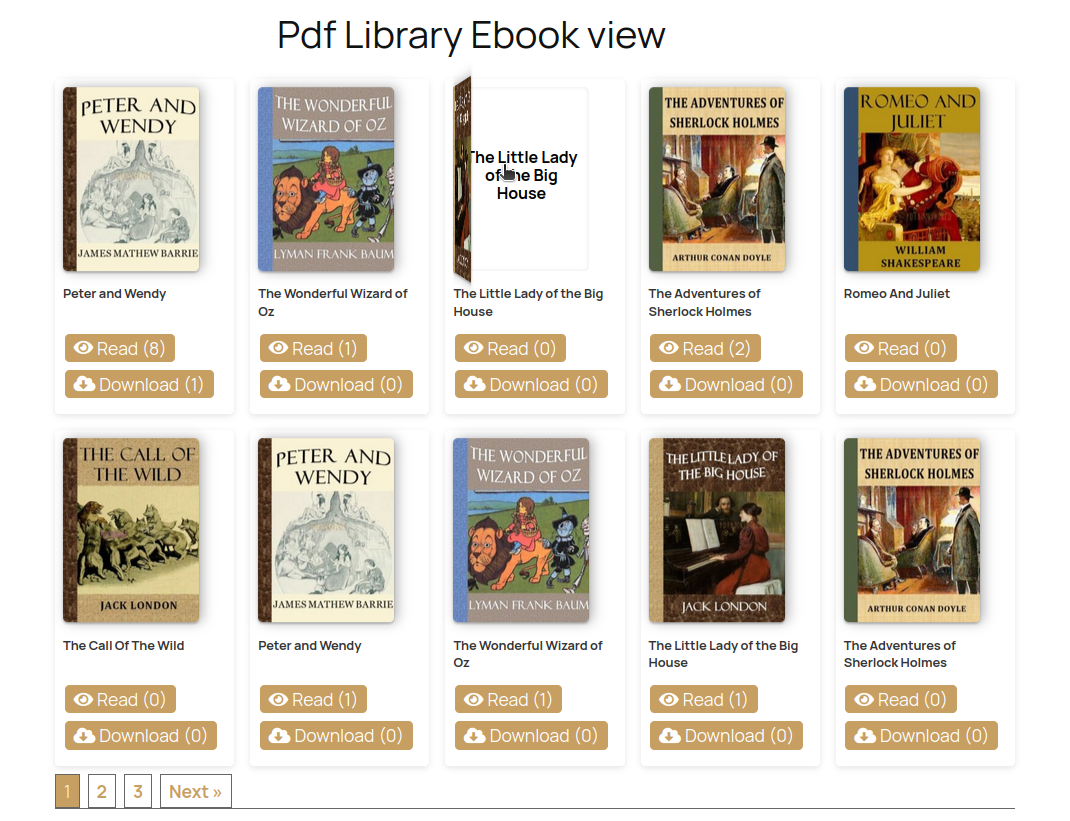Screen dimensions: 1070x821
Task: Open the Romeo and Juliet cover image
Action: pos(912,179)
